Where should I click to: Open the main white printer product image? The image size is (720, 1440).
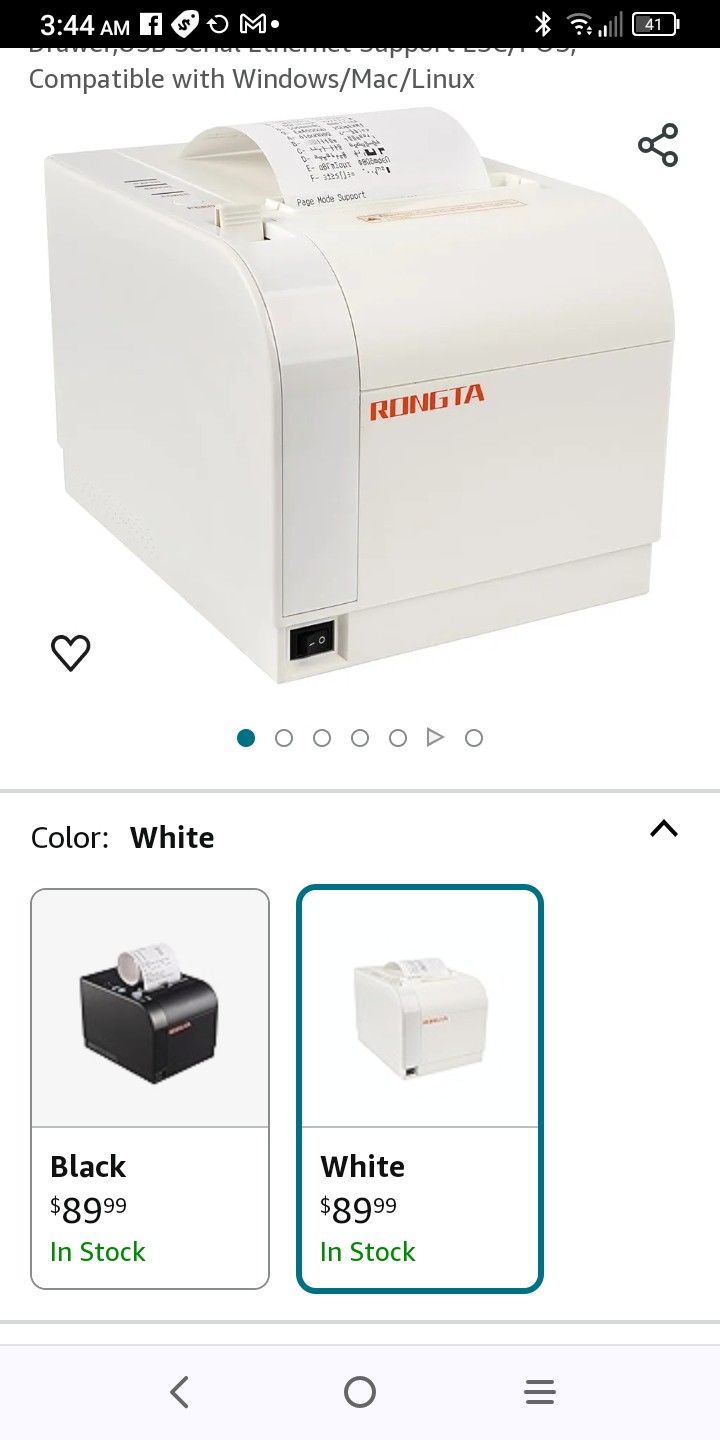tap(360, 395)
